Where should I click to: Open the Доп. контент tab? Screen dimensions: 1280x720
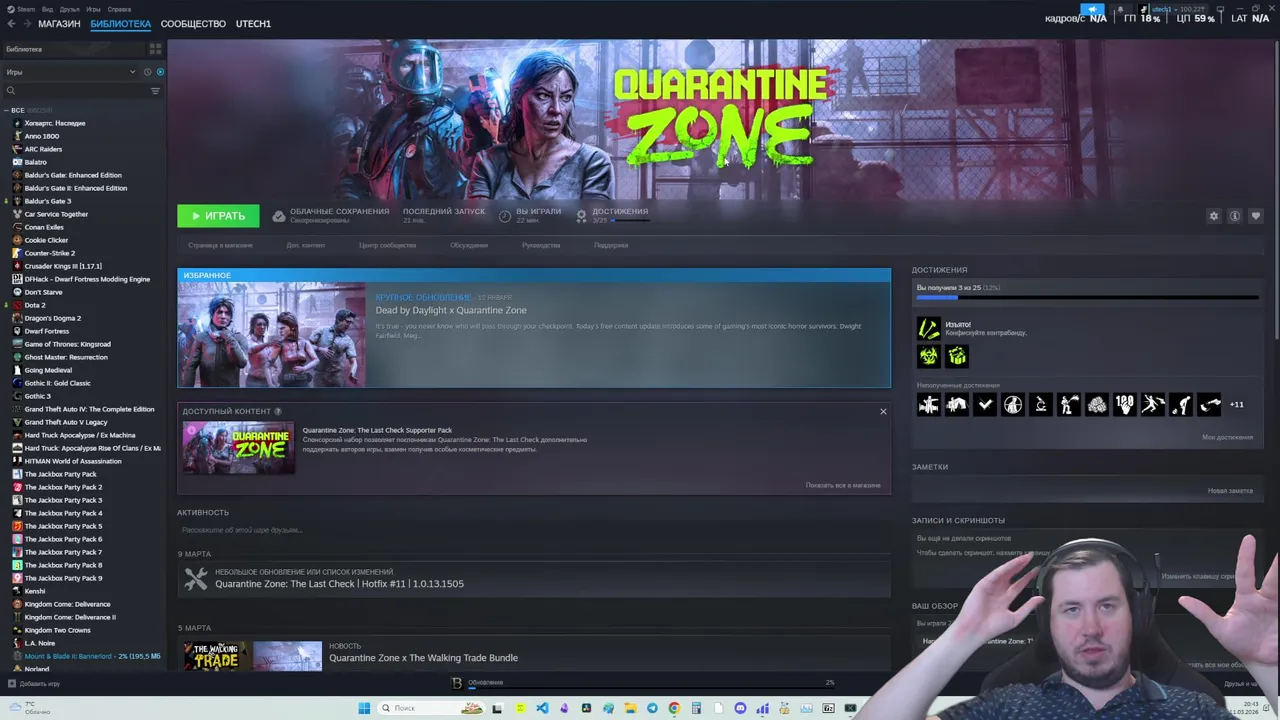click(x=305, y=245)
